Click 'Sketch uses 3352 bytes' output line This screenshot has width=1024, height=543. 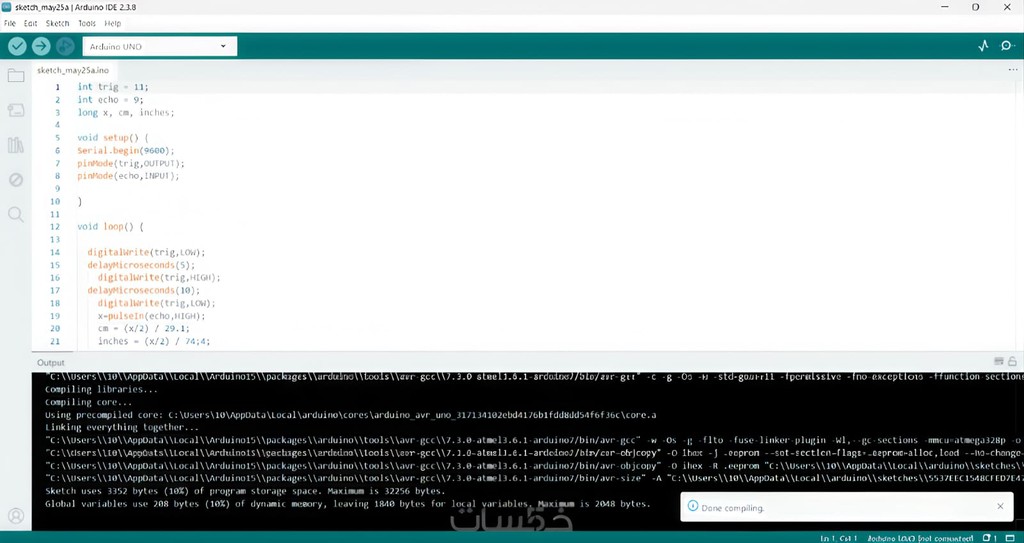(x=245, y=491)
